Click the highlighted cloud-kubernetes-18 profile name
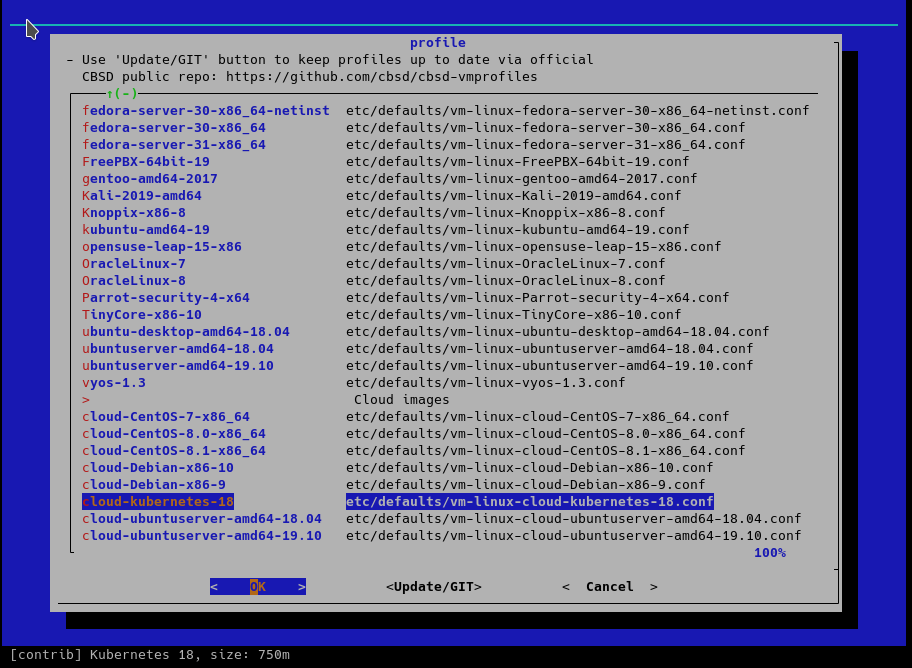 (158, 502)
